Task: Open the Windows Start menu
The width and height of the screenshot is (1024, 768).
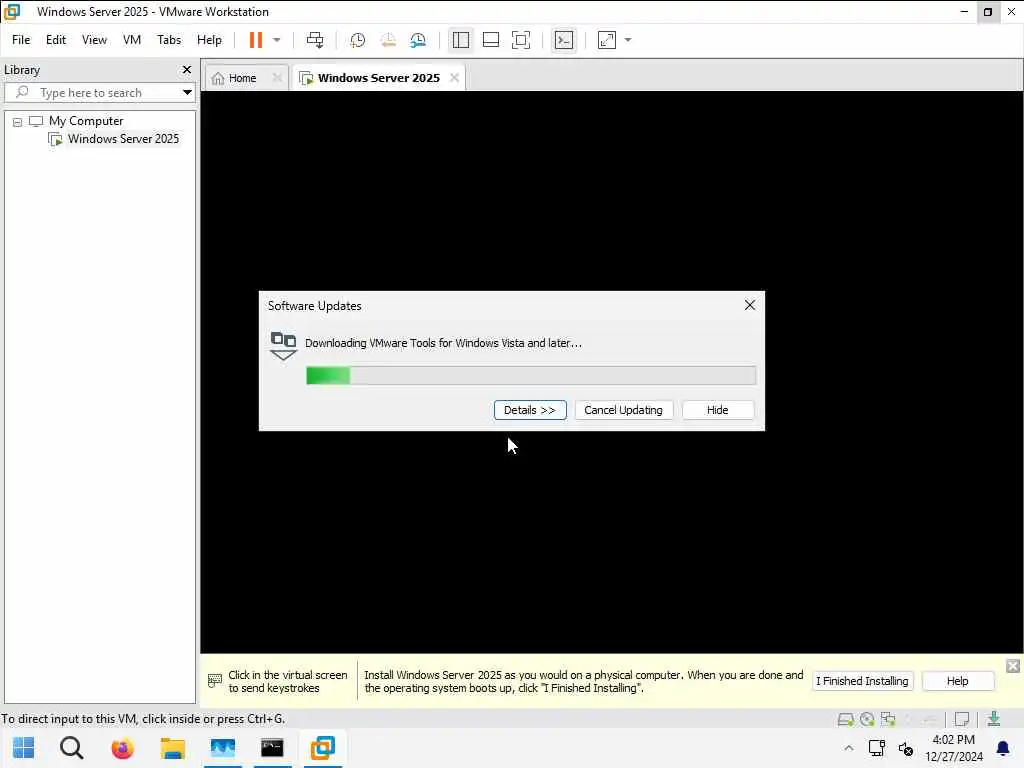Action: tap(24, 748)
